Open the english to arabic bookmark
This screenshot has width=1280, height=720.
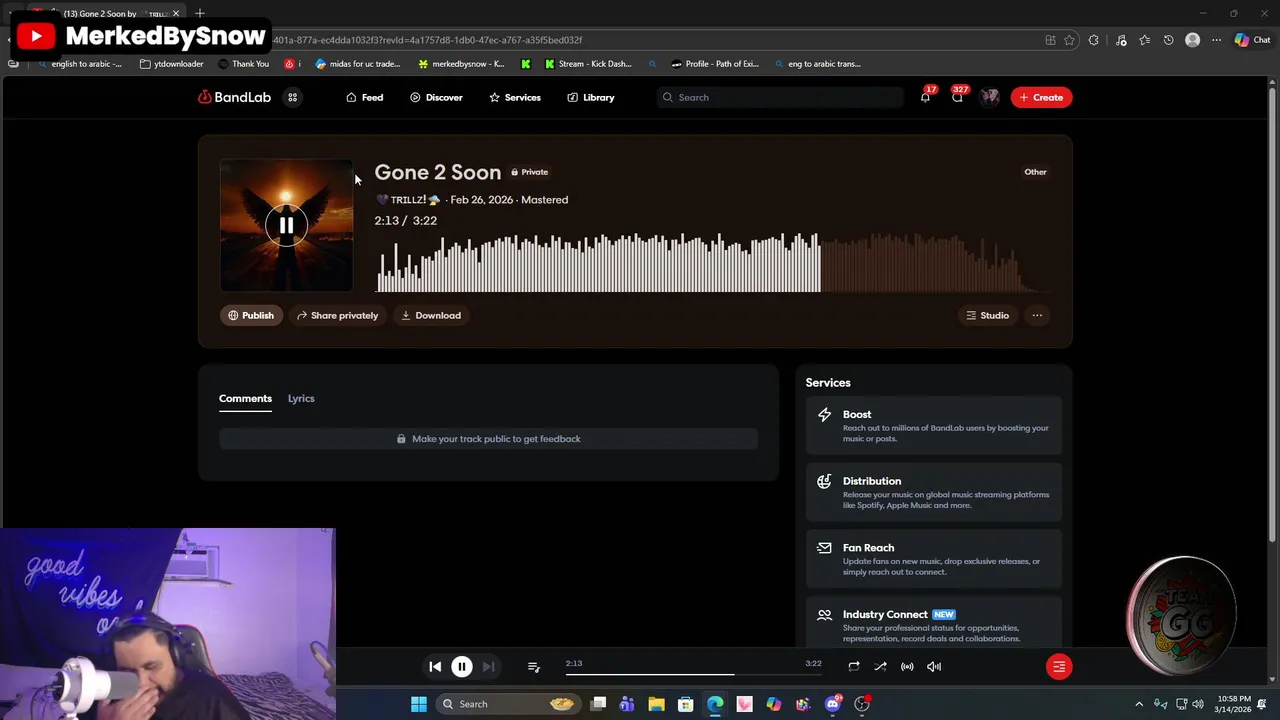pyautogui.click(x=79, y=64)
